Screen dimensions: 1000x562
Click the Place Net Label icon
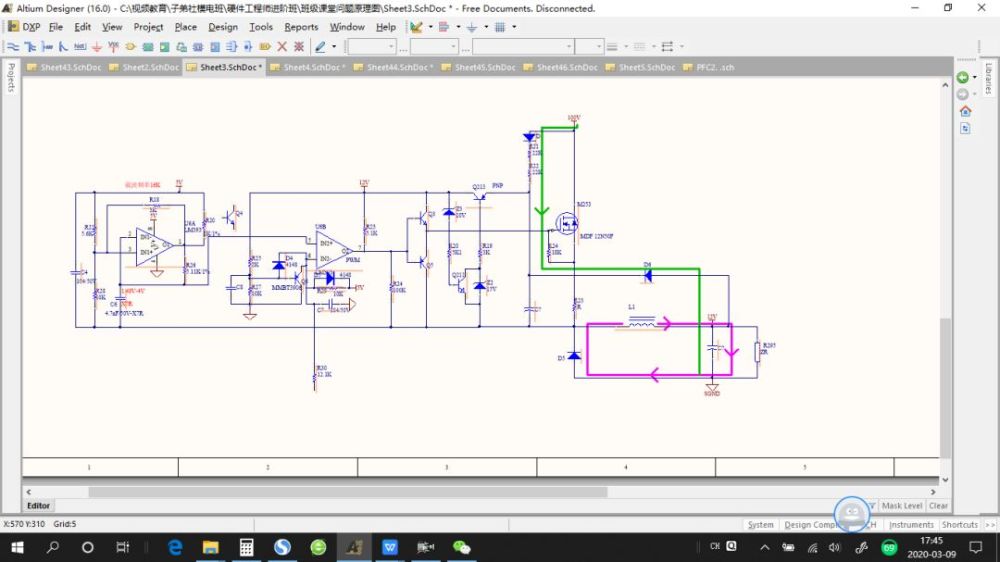[x=80, y=46]
